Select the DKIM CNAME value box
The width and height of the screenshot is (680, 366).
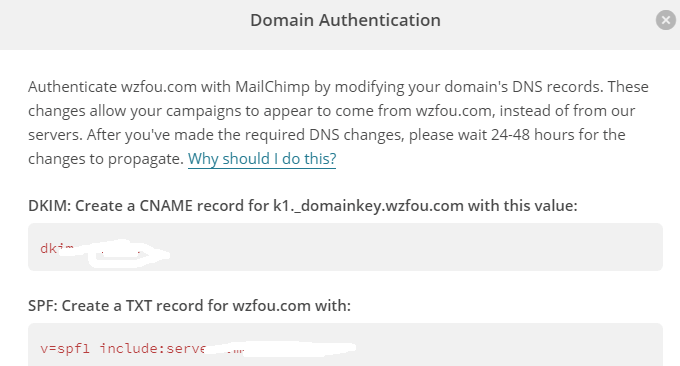coord(345,247)
